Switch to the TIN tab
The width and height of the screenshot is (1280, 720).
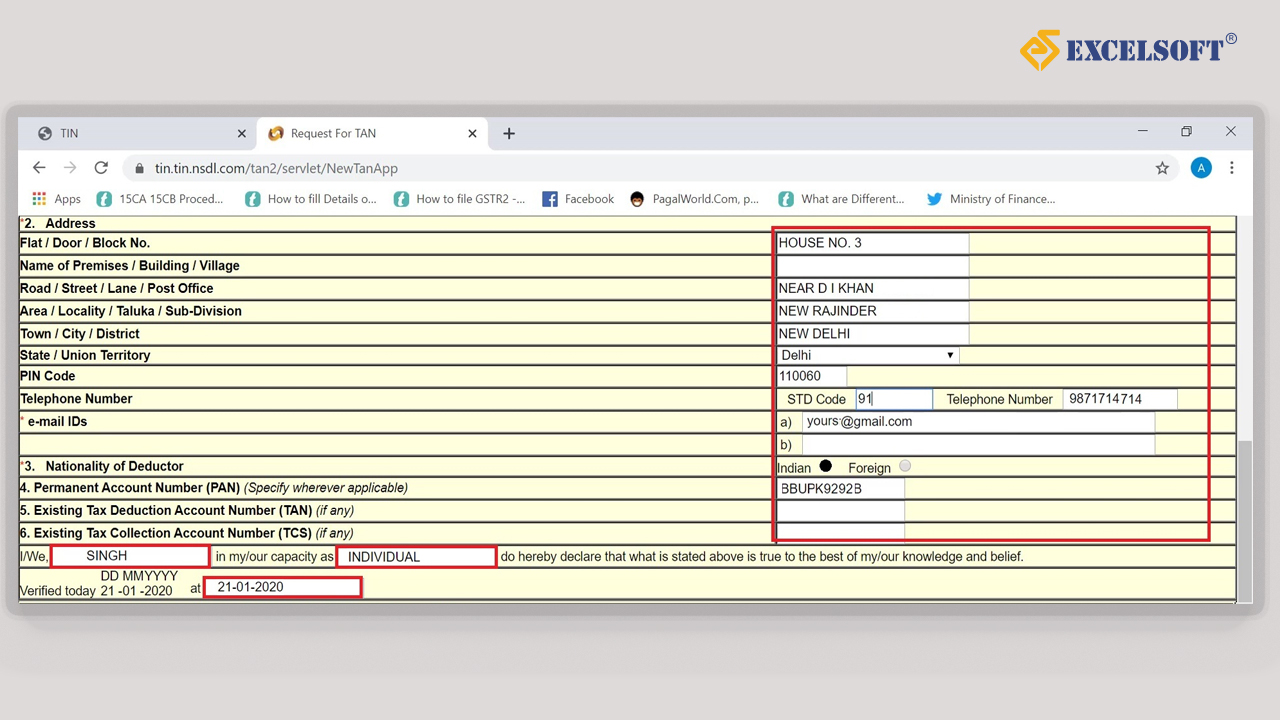[130, 133]
